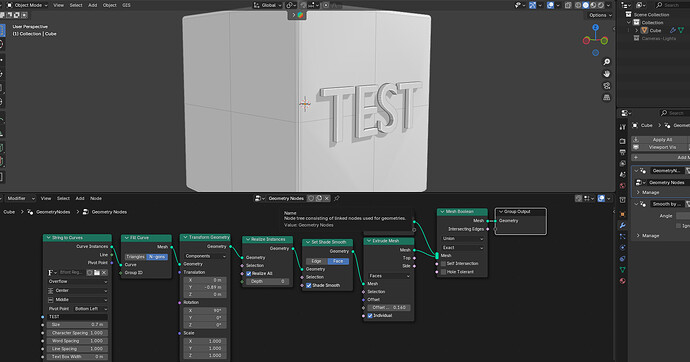Select material preview shading mode
Viewport: 690px width, 362px height.
pos(593,5)
